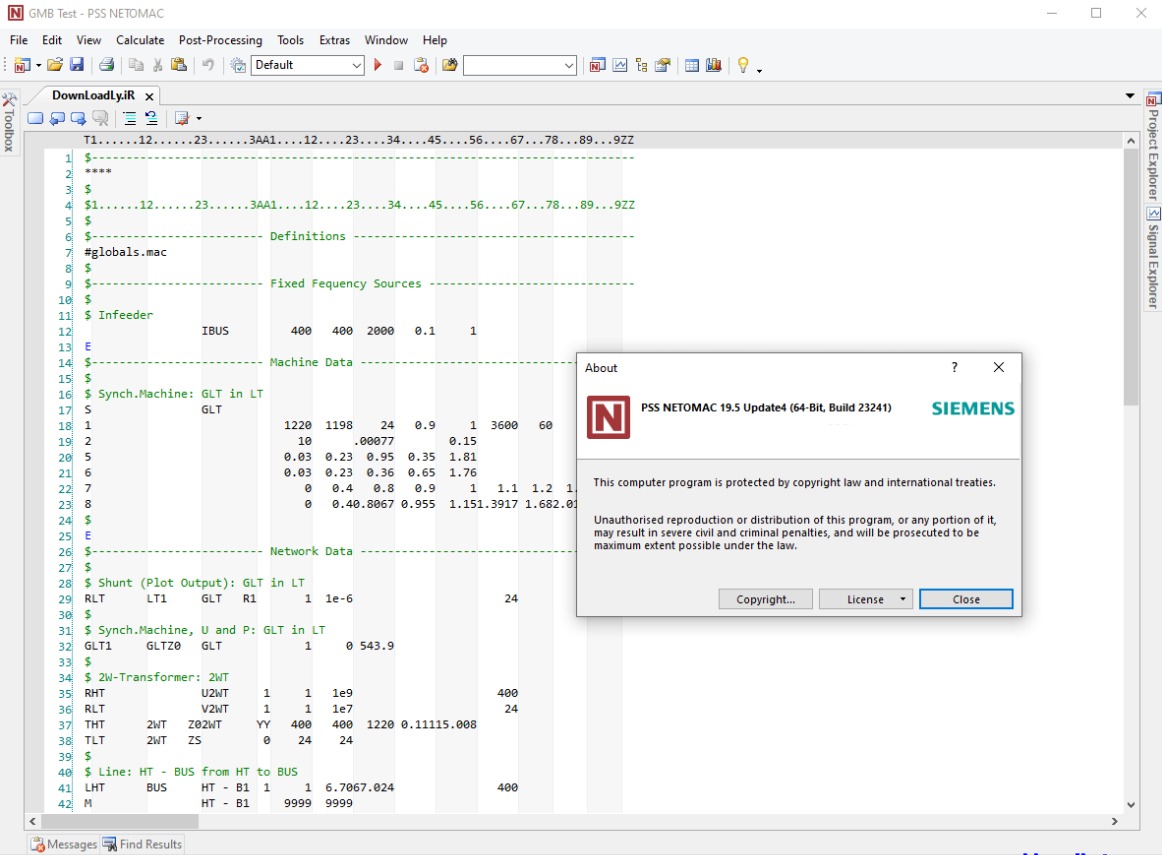The width and height of the screenshot is (1162, 855).
Task: Open the Find Results tab at bottom
Action: (142, 845)
